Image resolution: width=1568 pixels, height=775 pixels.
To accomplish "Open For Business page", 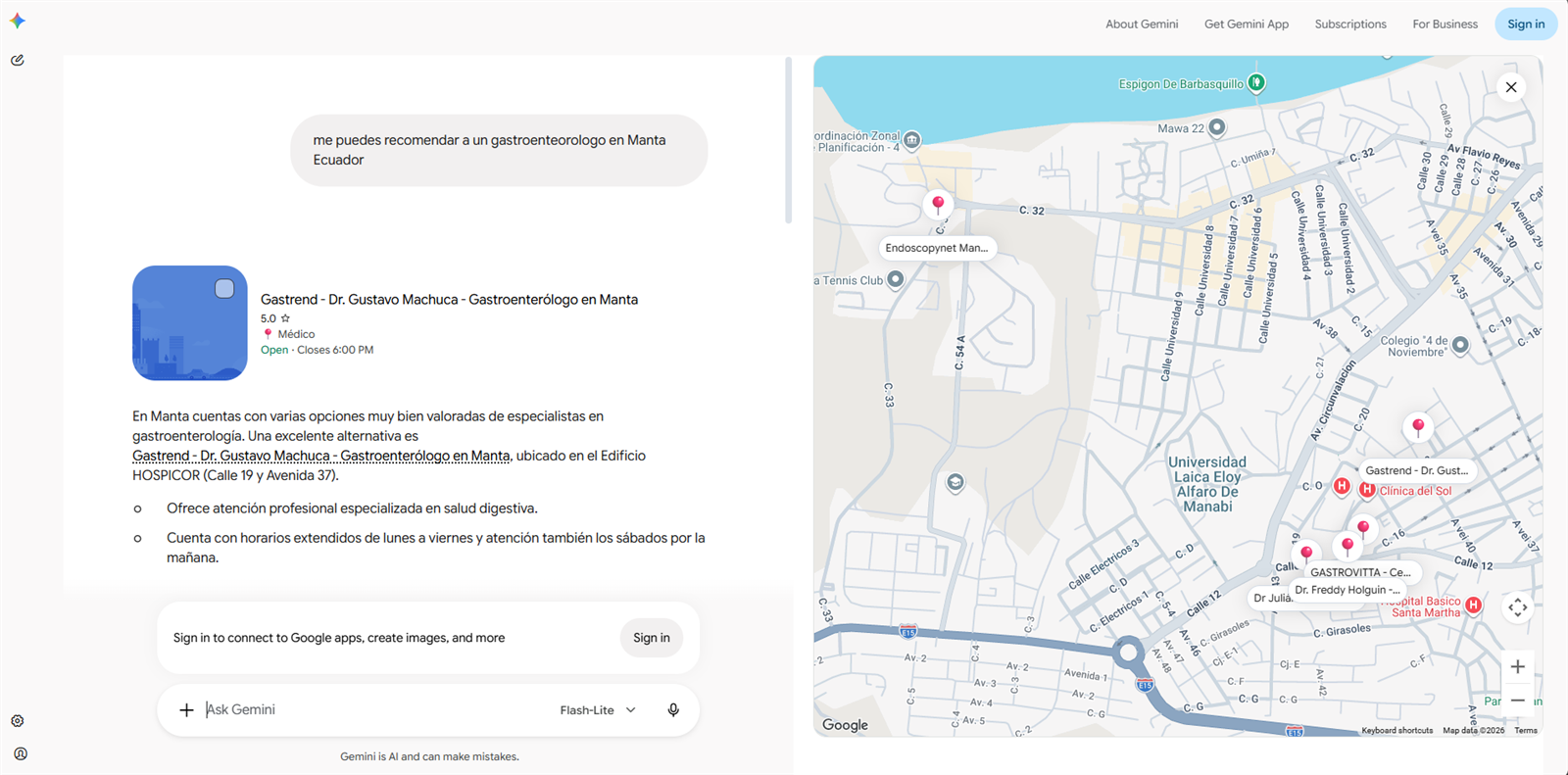I will pos(1445,24).
